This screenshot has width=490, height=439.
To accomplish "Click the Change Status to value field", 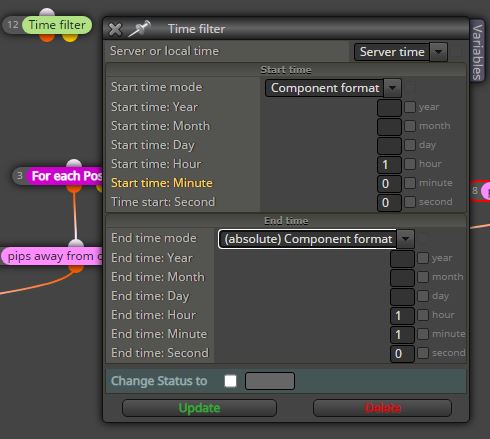I will click(x=270, y=381).
